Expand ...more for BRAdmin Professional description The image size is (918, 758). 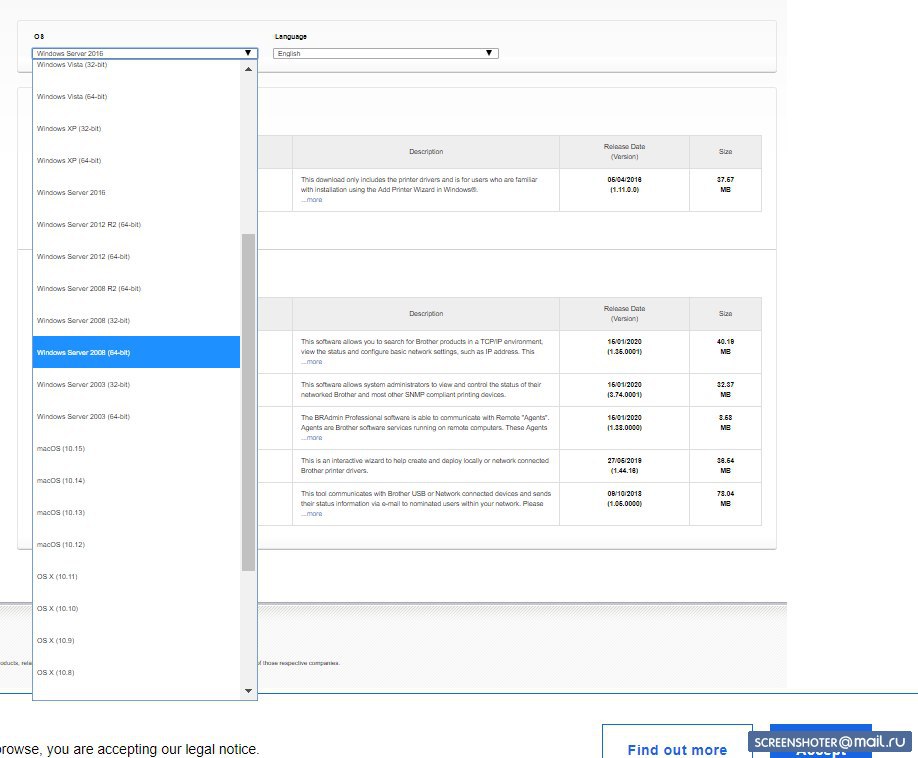tap(311, 438)
